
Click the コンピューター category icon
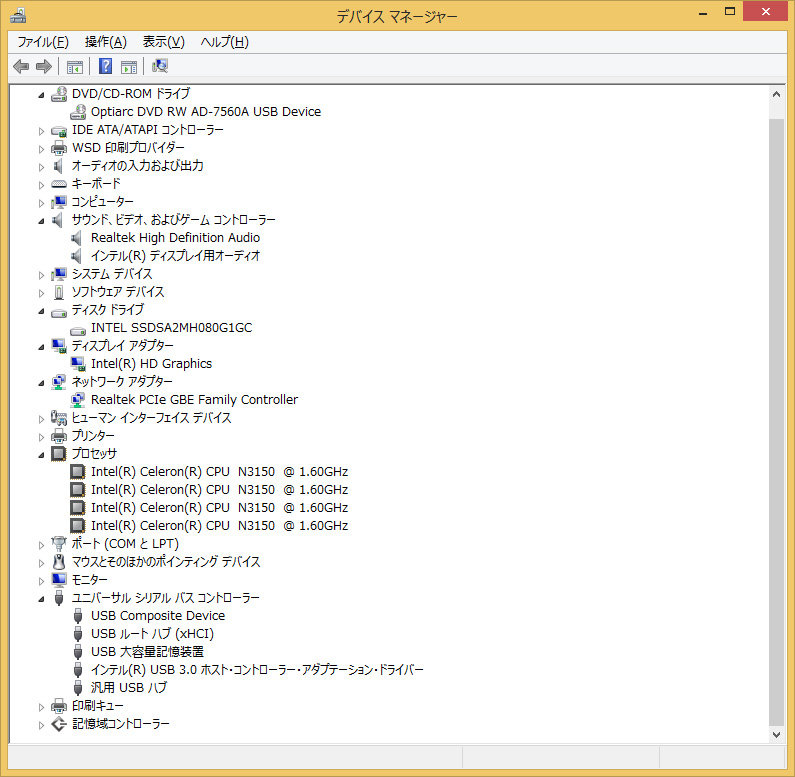[x=59, y=202]
